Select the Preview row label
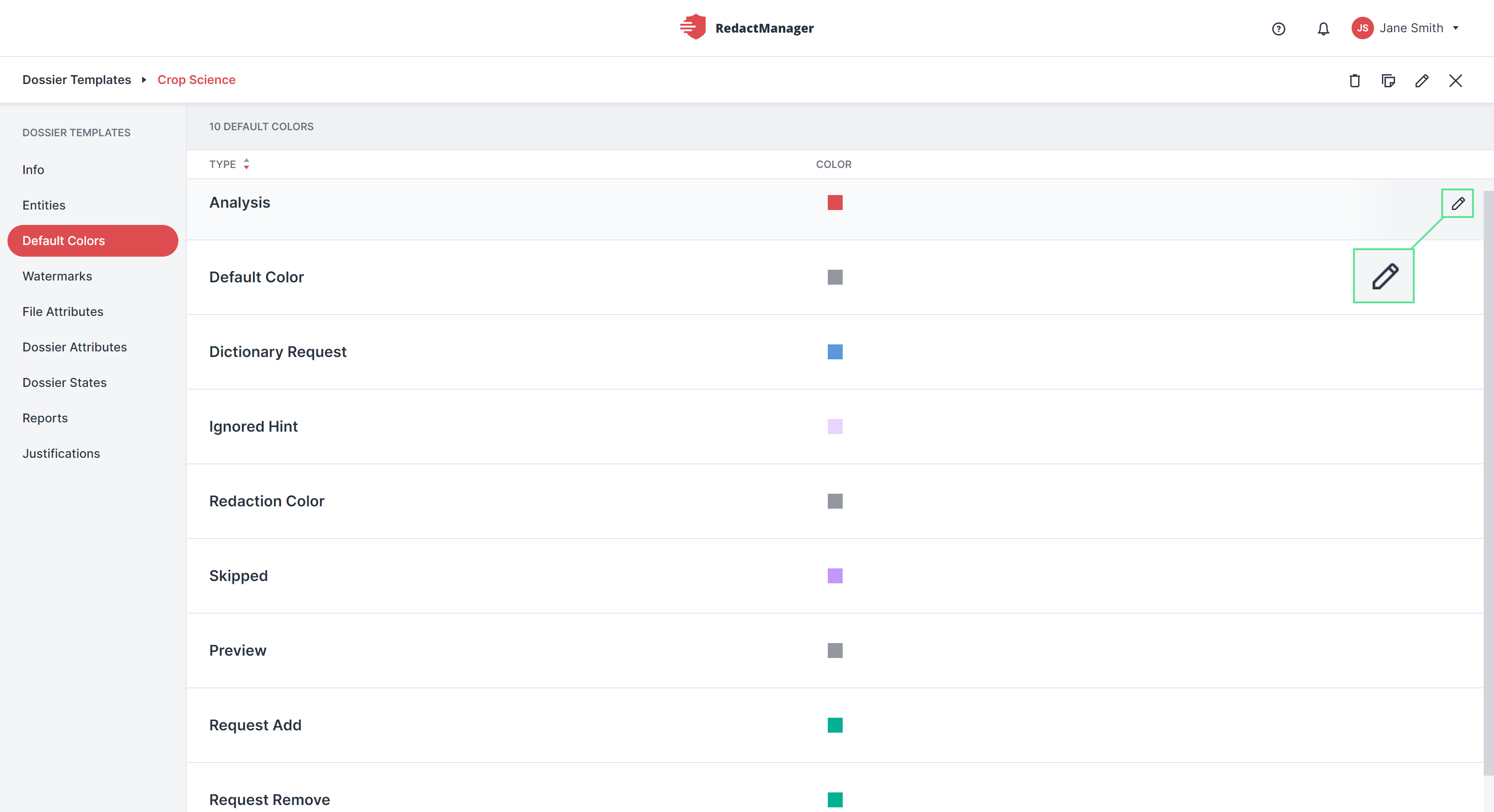The height and width of the screenshot is (812, 1494). [238, 650]
